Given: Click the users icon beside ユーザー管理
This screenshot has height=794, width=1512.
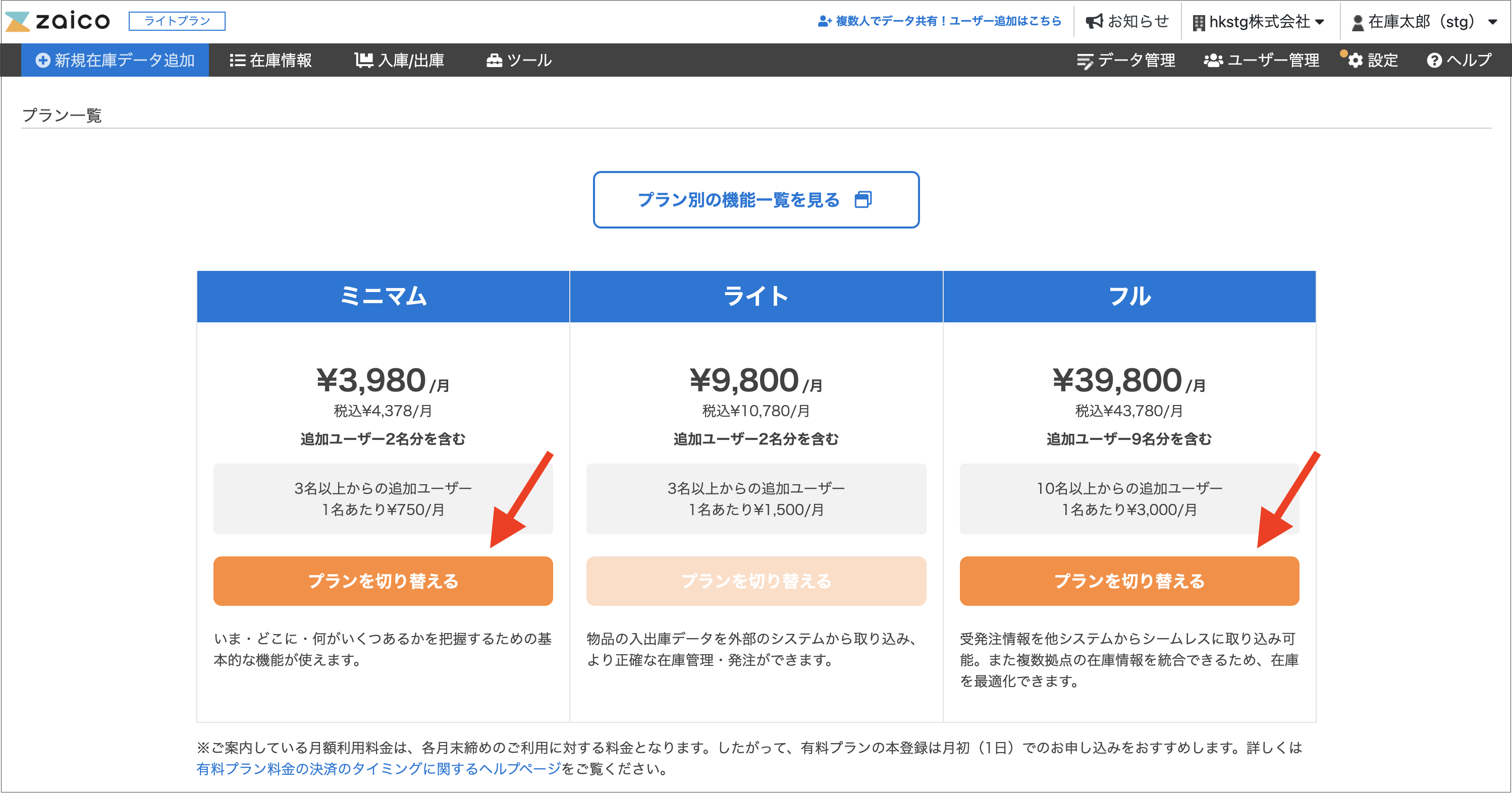Looking at the screenshot, I should [x=1213, y=61].
